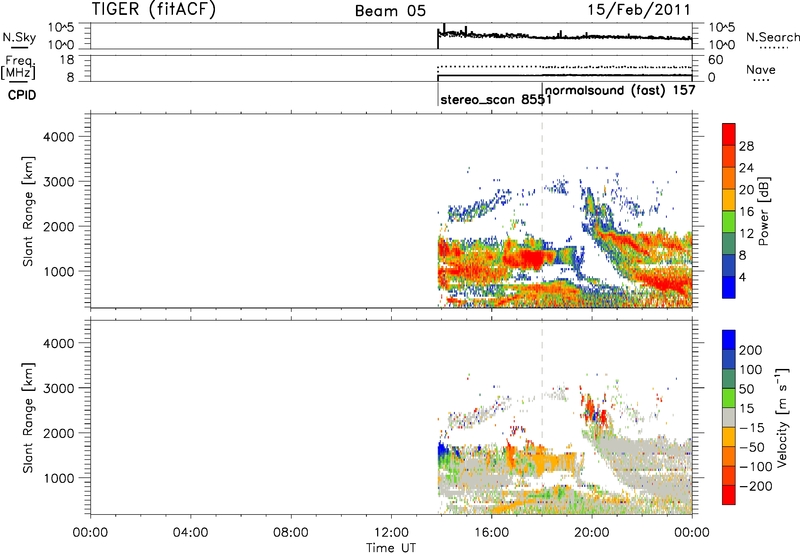800x554 pixels.
Task: Click the '20:00' time tick label
Action: click(x=591, y=533)
